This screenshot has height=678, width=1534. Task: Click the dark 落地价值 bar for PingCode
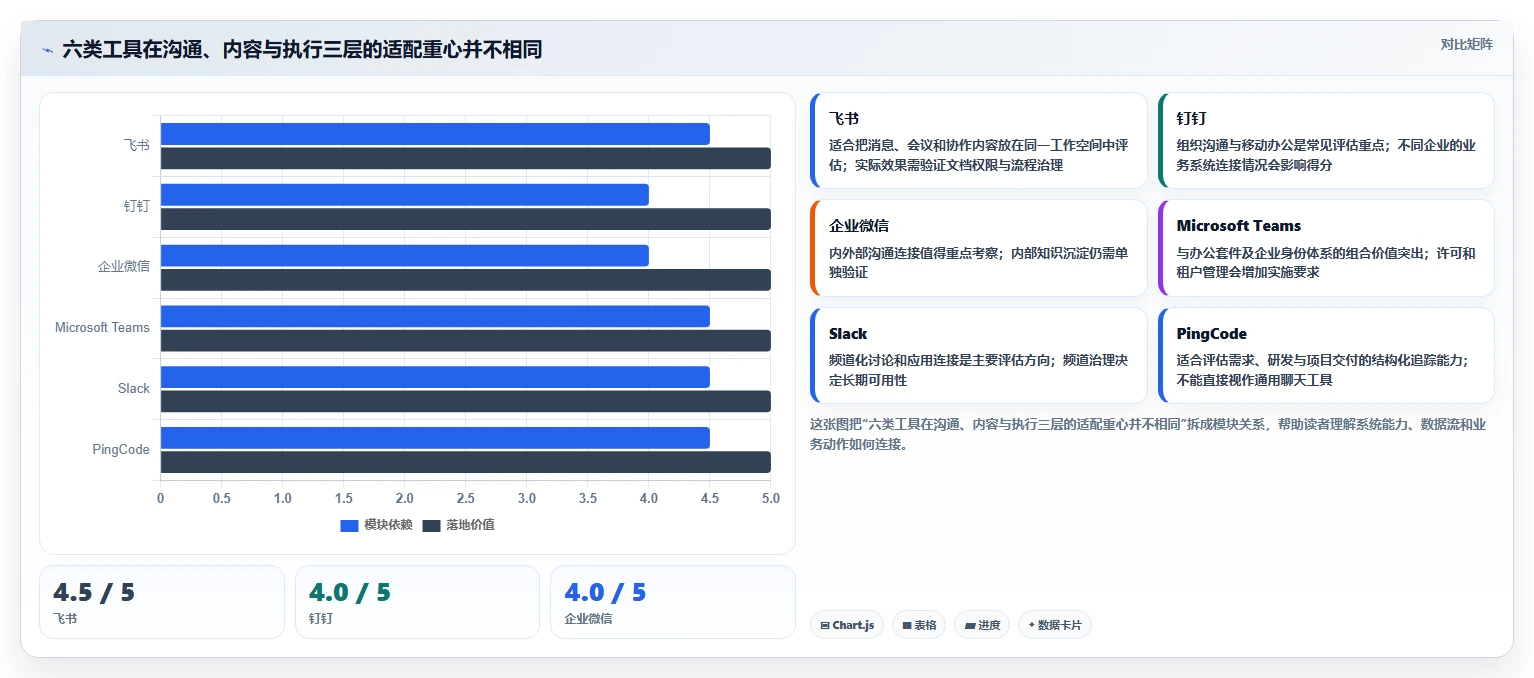466,462
